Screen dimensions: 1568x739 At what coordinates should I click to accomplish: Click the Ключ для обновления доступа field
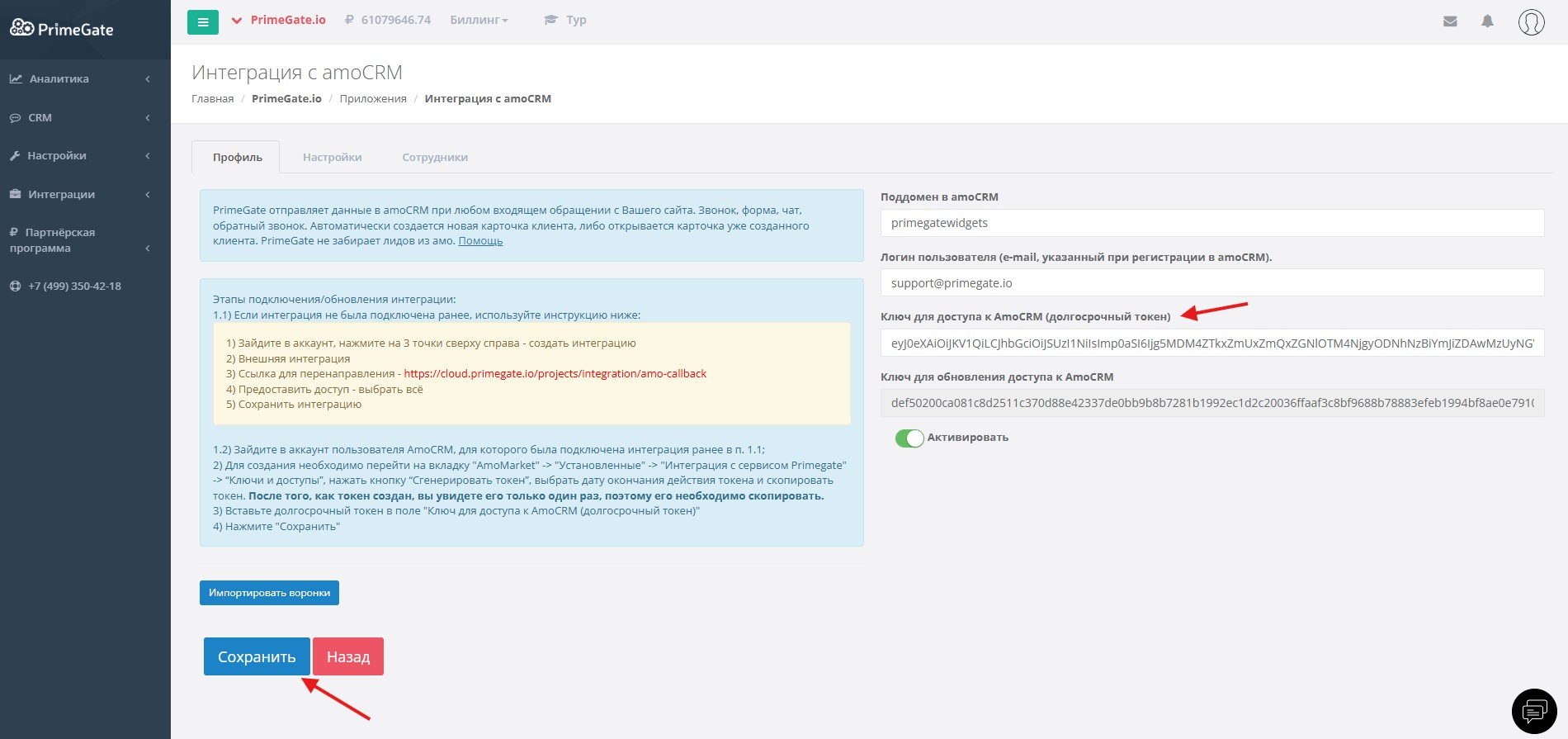tap(1212, 403)
